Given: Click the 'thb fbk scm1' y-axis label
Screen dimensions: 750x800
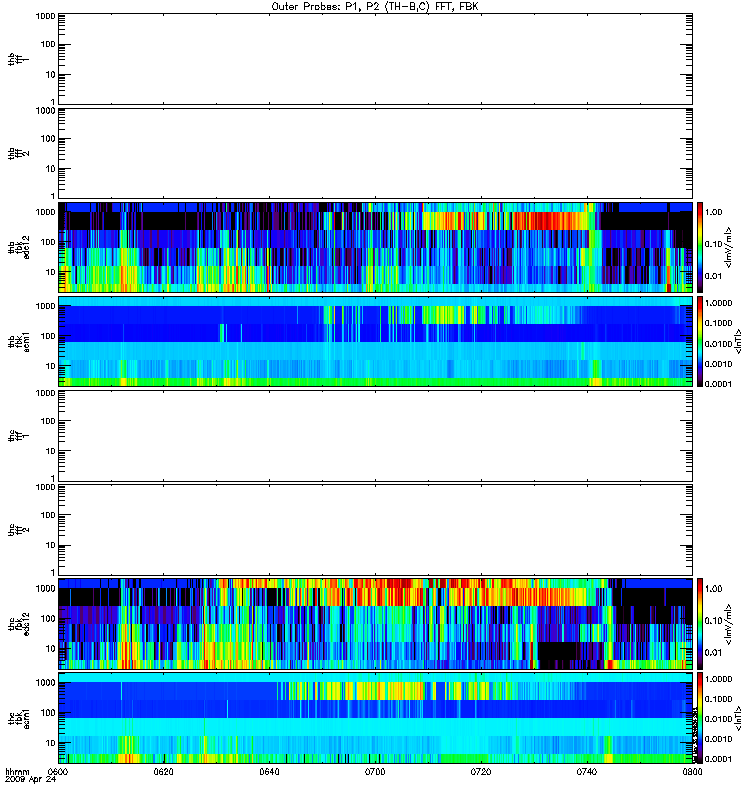Looking at the screenshot, I should point(18,342).
